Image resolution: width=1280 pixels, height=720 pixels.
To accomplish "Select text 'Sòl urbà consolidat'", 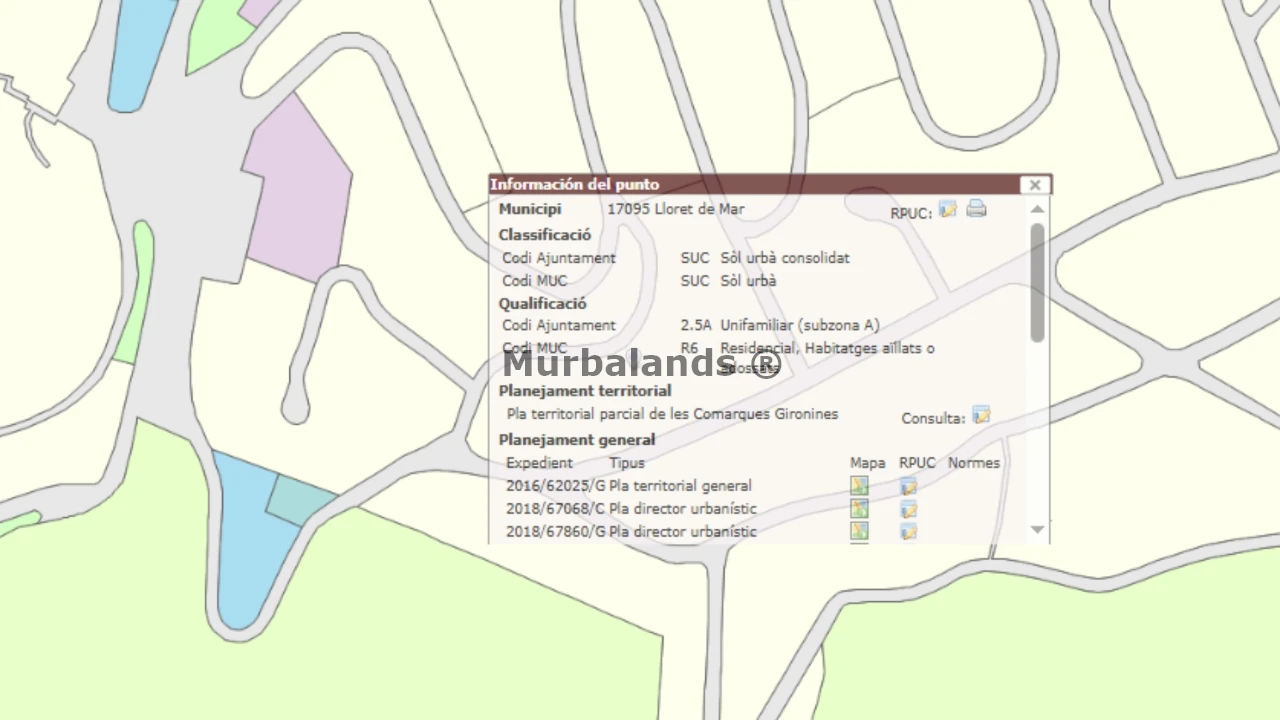I will [x=785, y=258].
